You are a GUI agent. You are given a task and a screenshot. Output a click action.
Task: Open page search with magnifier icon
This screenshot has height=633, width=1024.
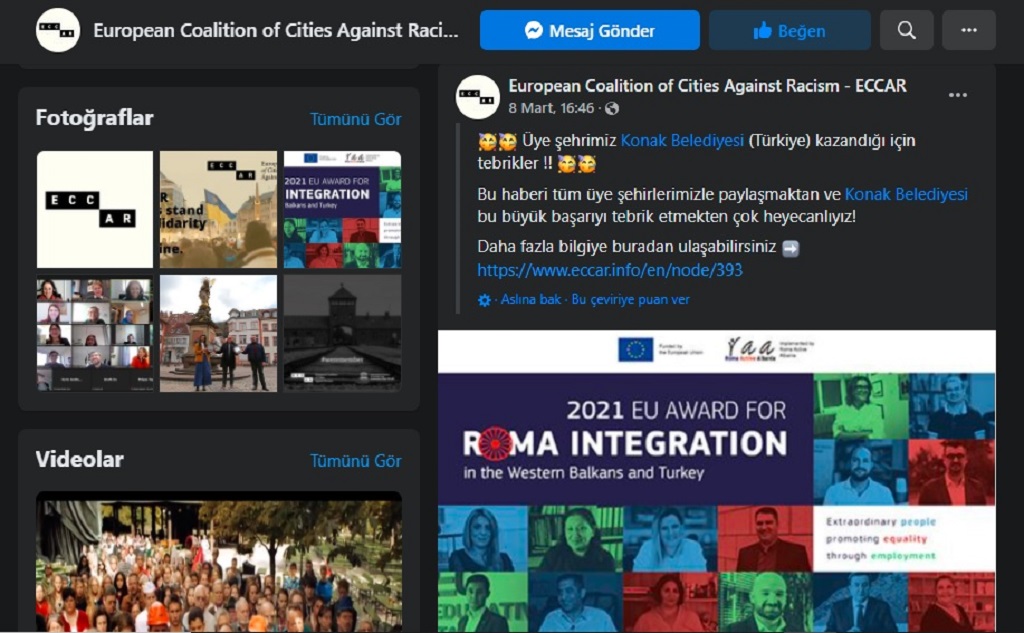pyautogui.click(x=906, y=30)
